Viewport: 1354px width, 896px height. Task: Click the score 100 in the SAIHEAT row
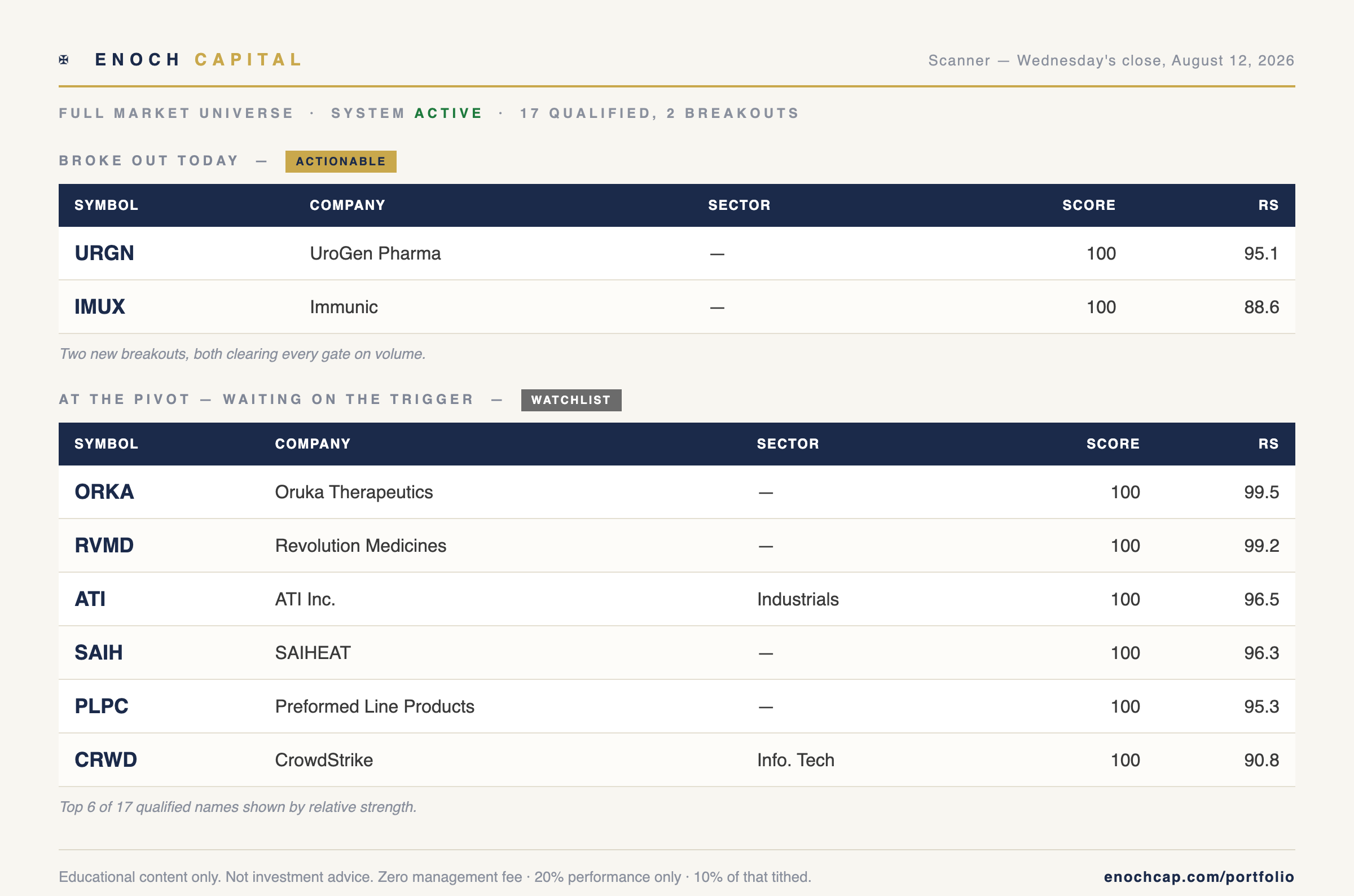[x=1125, y=653]
